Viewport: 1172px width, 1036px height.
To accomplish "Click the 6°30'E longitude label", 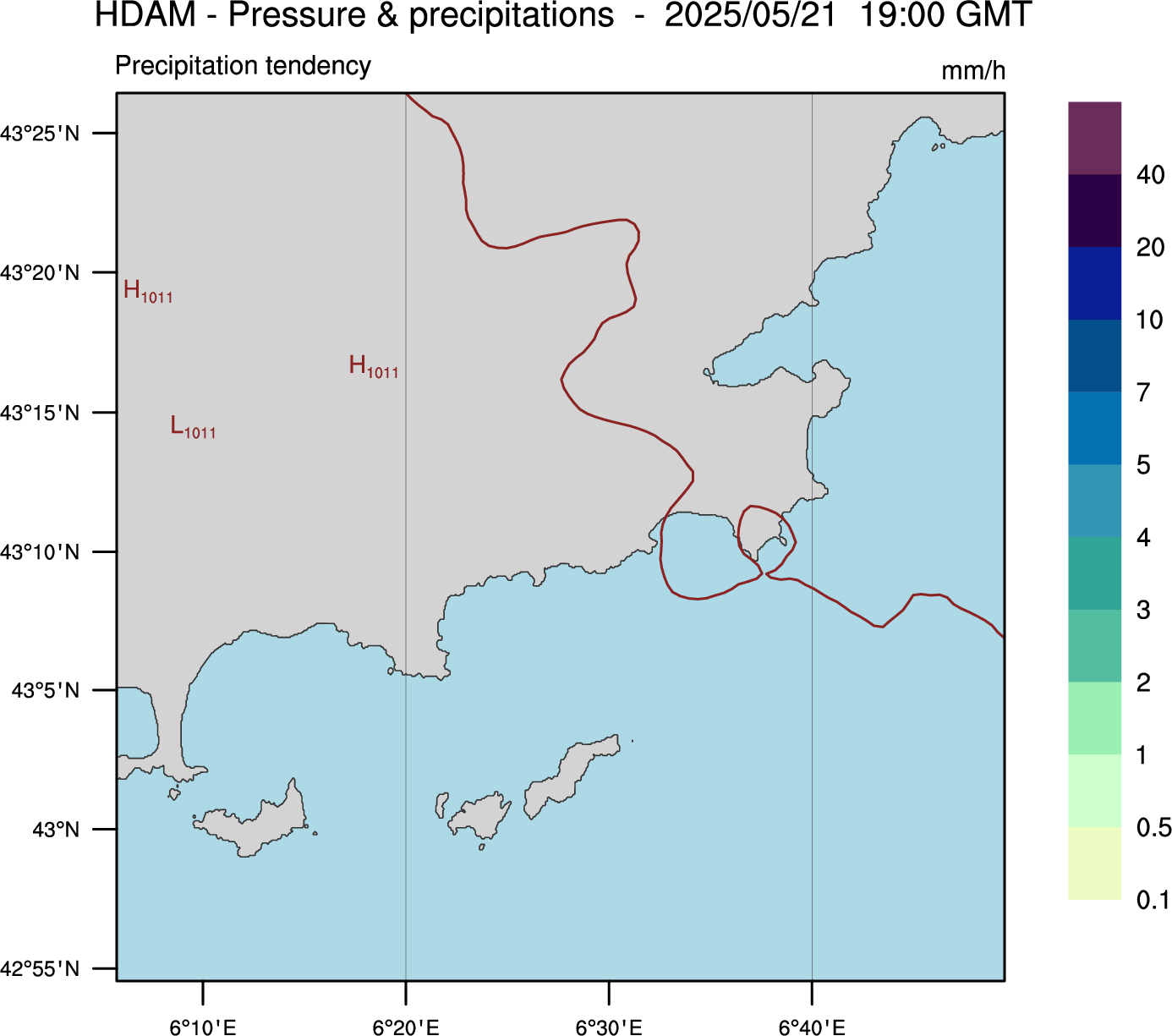I will [609, 1027].
